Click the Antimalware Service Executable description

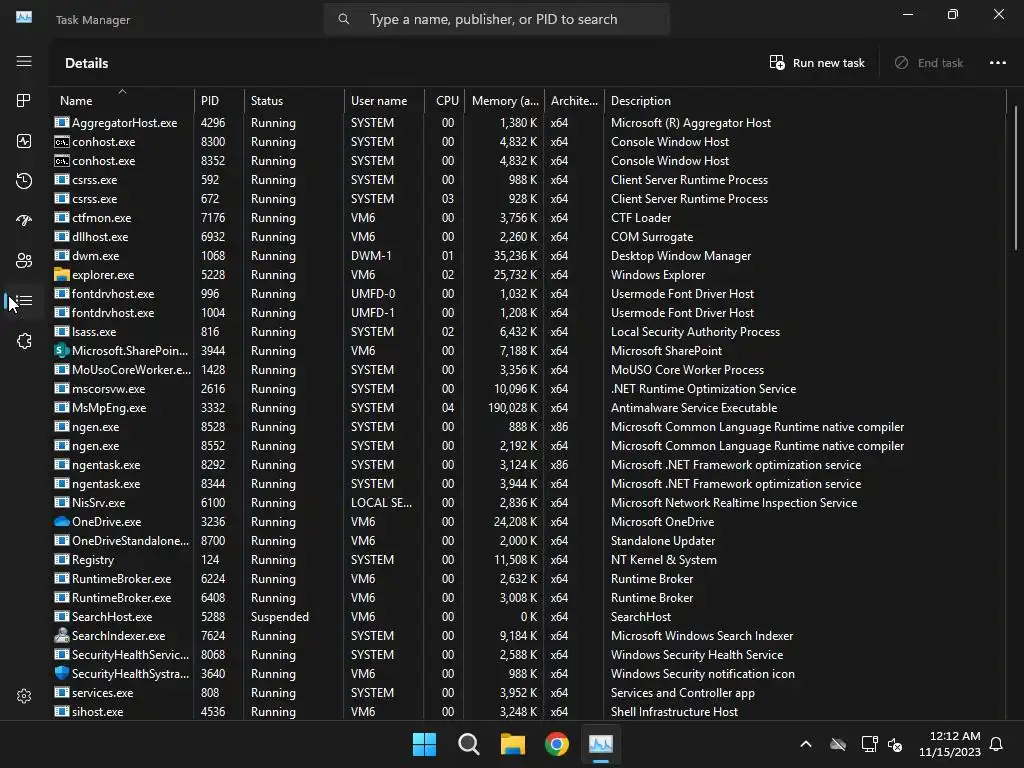tap(694, 408)
